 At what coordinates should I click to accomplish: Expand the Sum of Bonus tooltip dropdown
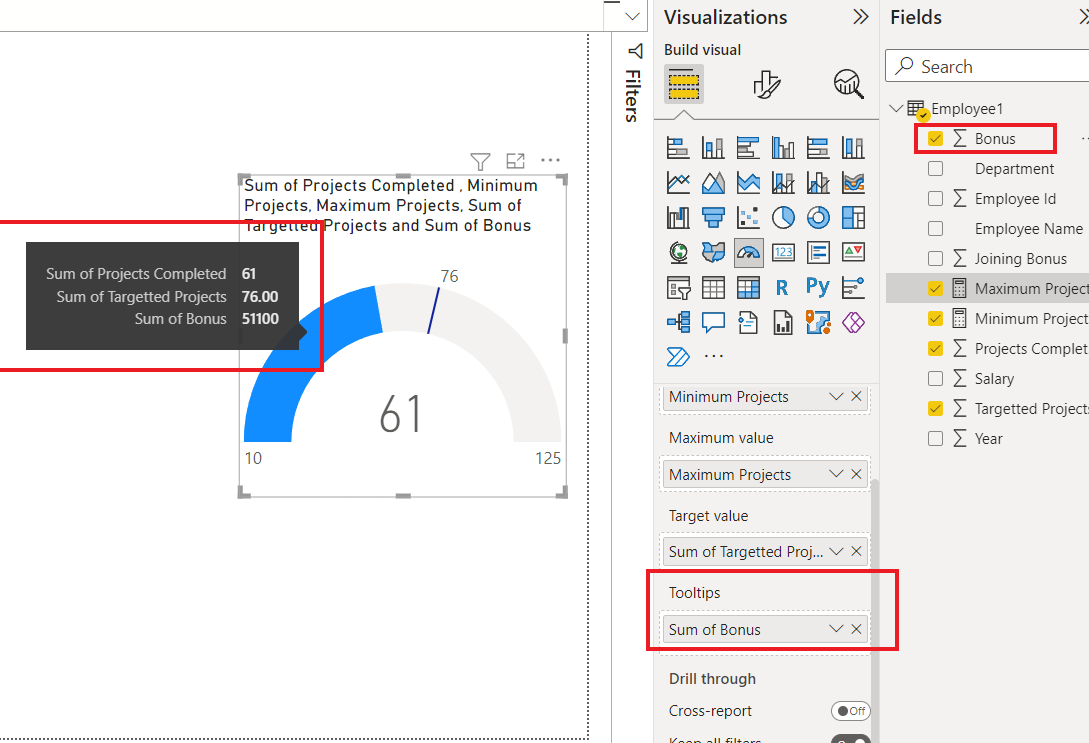[836, 629]
